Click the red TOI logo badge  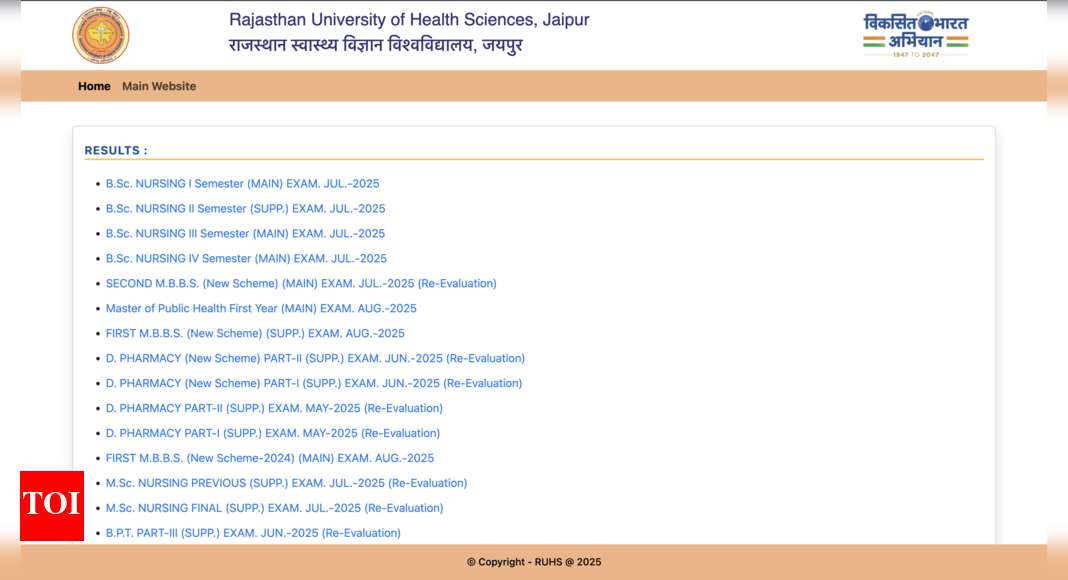[52, 505]
